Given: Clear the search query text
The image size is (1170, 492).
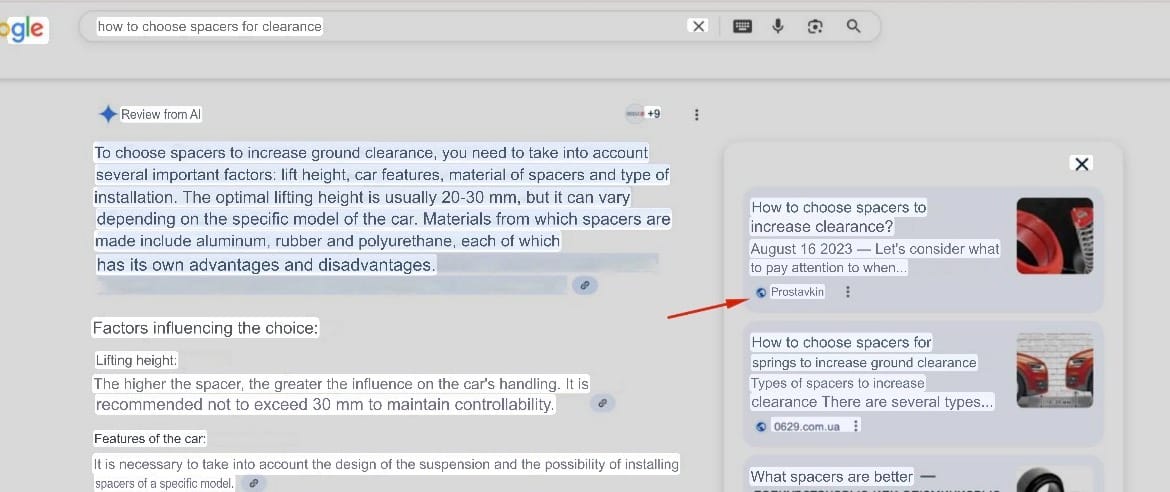Looking at the screenshot, I should pyautogui.click(x=699, y=26).
